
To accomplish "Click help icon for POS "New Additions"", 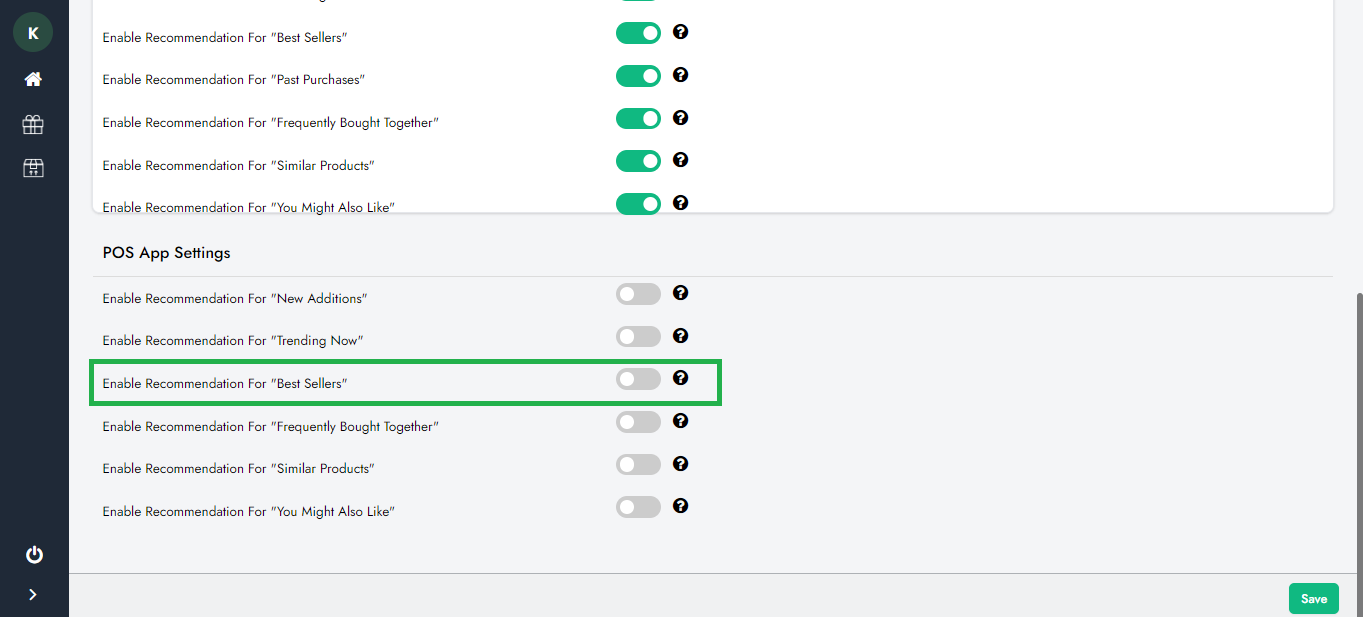I will coord(680,293).
